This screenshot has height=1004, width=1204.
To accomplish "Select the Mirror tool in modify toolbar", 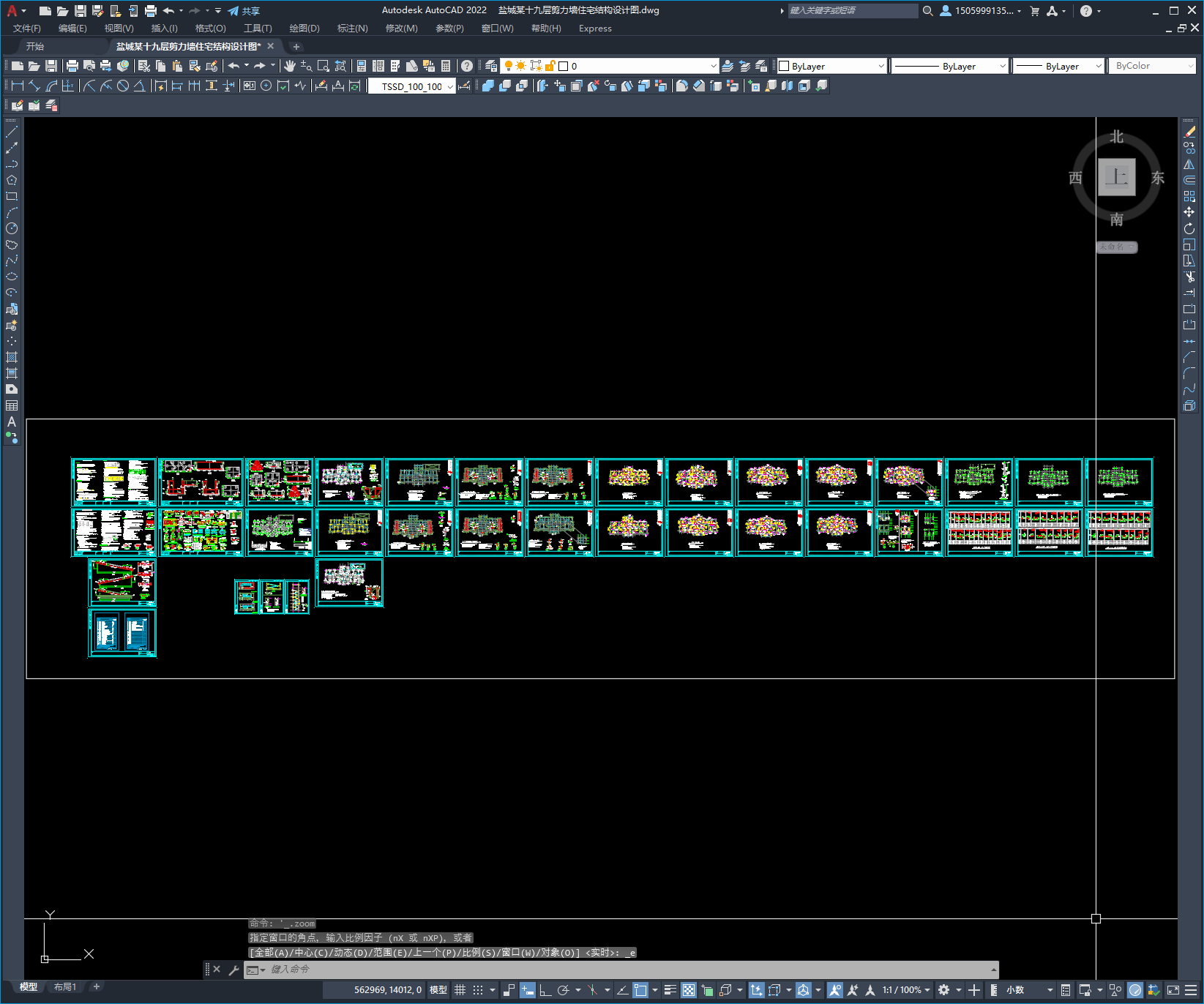I will point(1189,164).
